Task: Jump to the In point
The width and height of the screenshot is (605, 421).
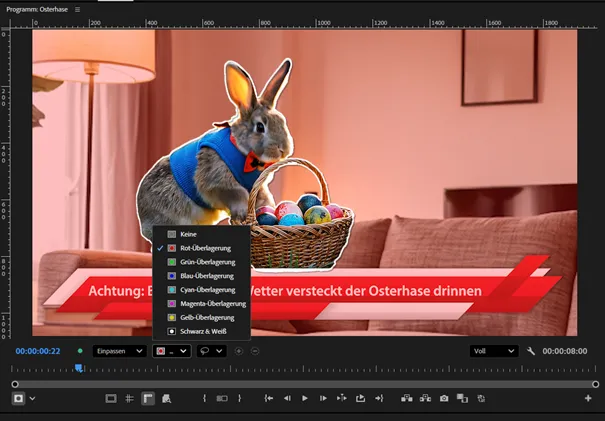Action: [268, 398]
